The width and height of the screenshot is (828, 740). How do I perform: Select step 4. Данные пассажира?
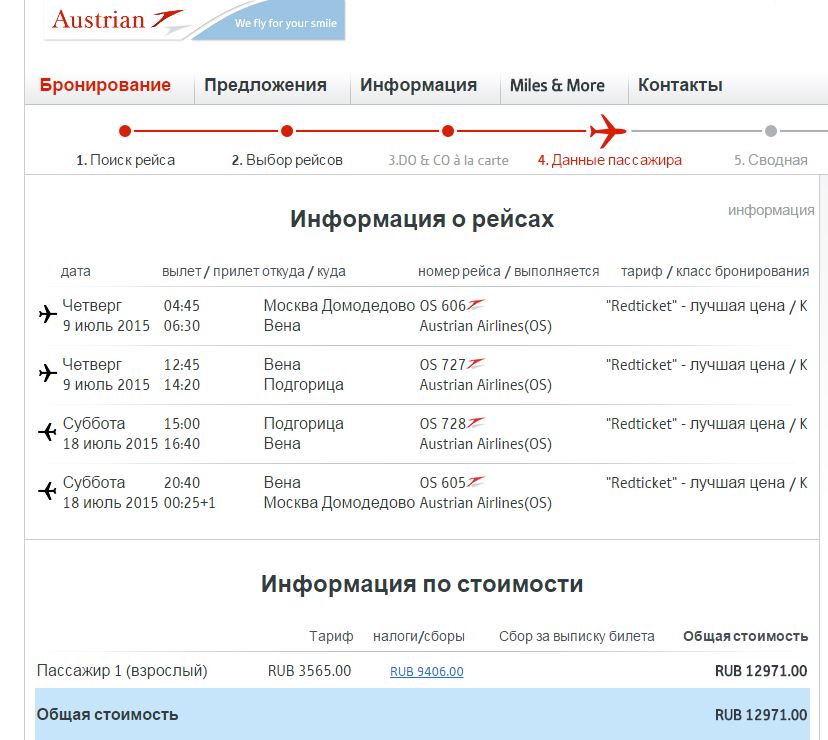click(x=610, y=160)
